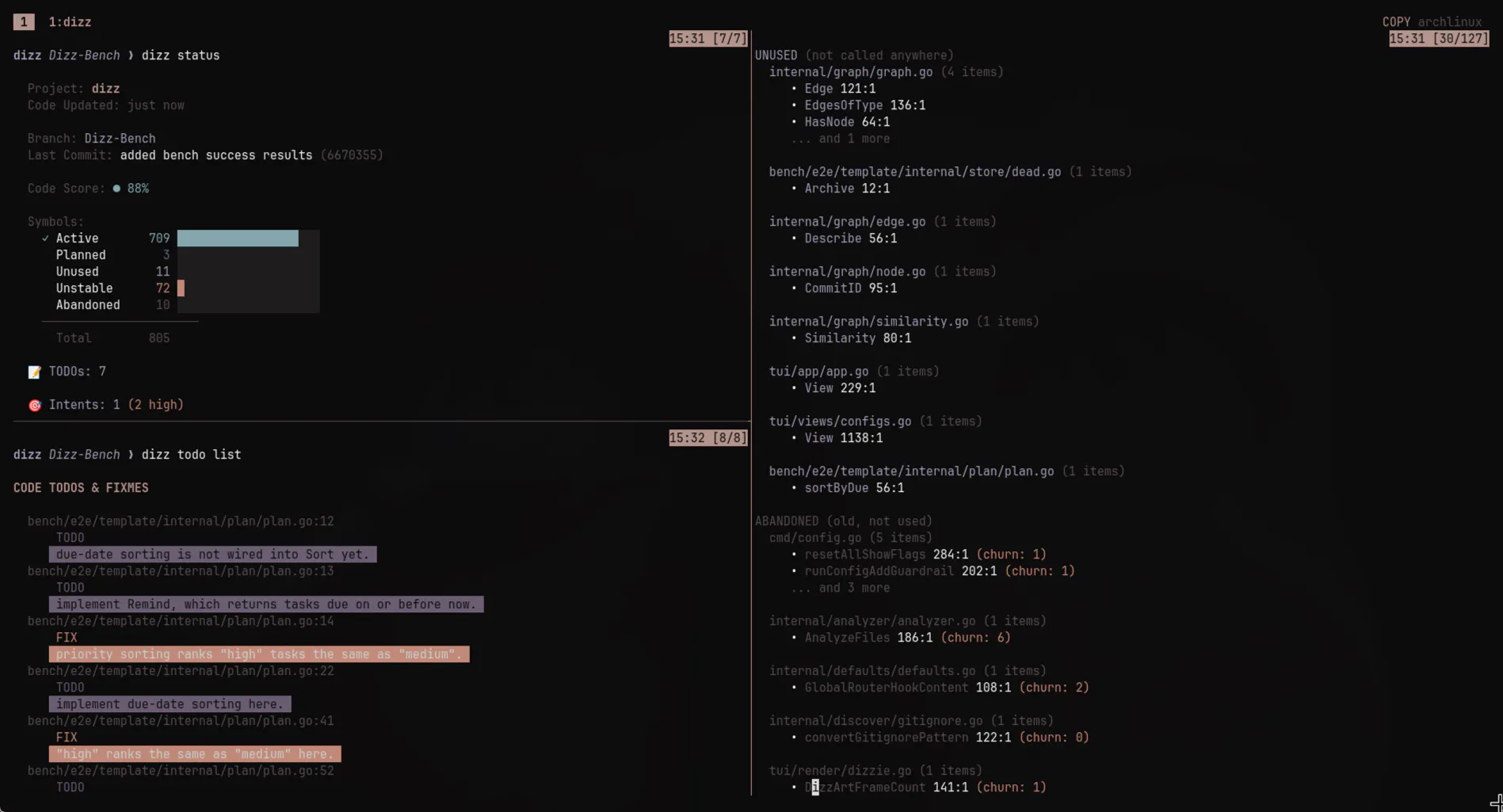Click the '88%' code score value
Image resolution: width=1503 pixels, height=812 pixels.
point(138,189)
